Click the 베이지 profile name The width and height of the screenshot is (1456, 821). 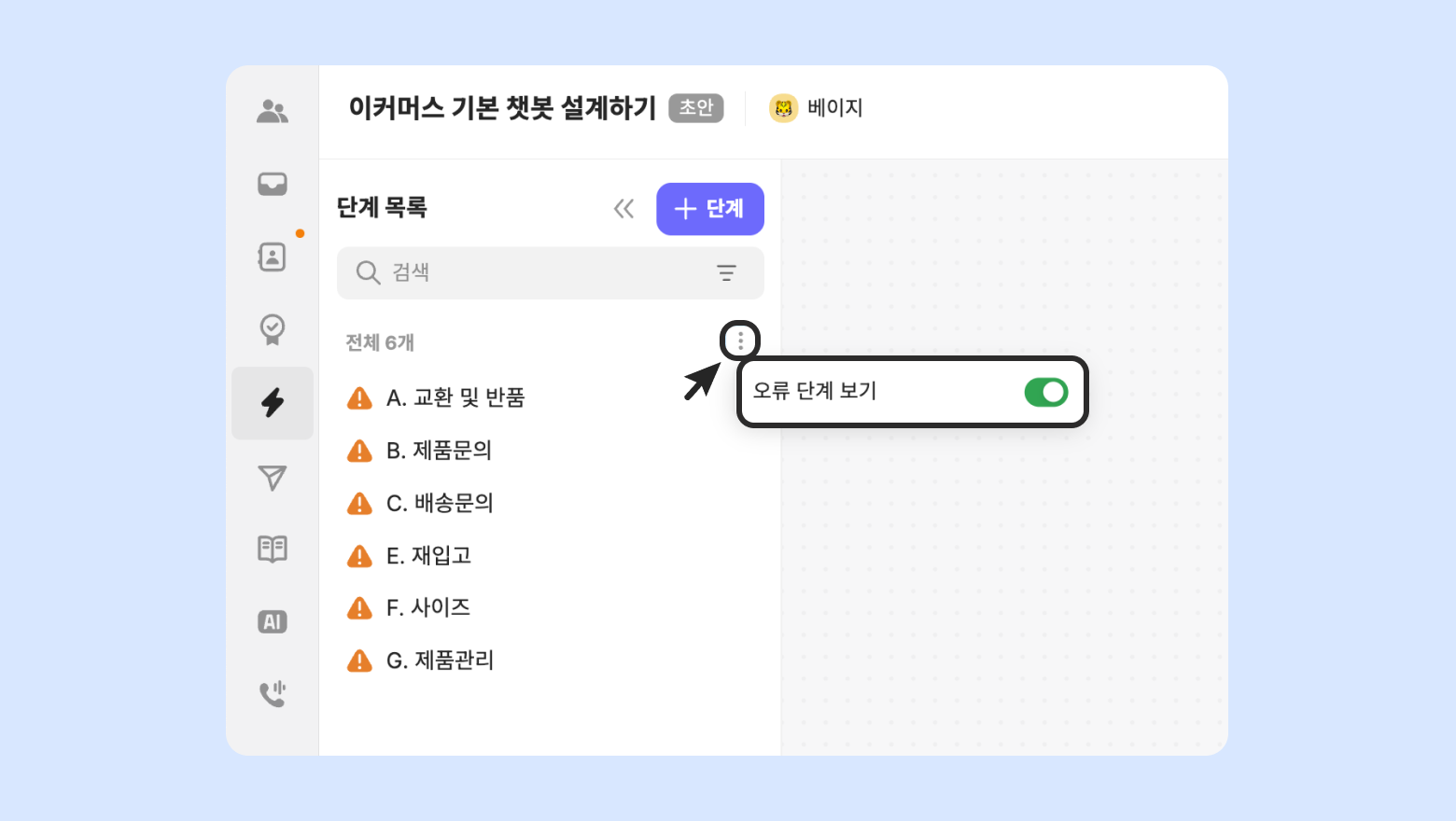(x=834, y=108)
